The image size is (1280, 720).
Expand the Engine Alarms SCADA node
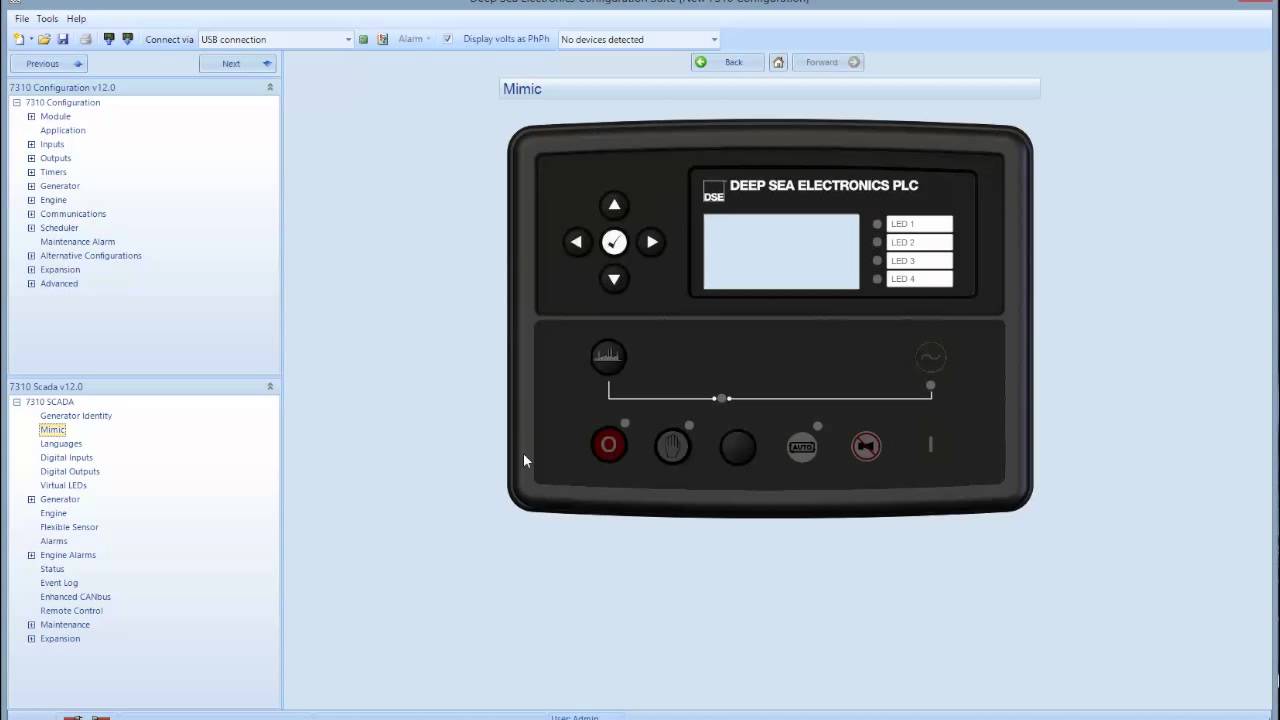click(x=31, y=555)
